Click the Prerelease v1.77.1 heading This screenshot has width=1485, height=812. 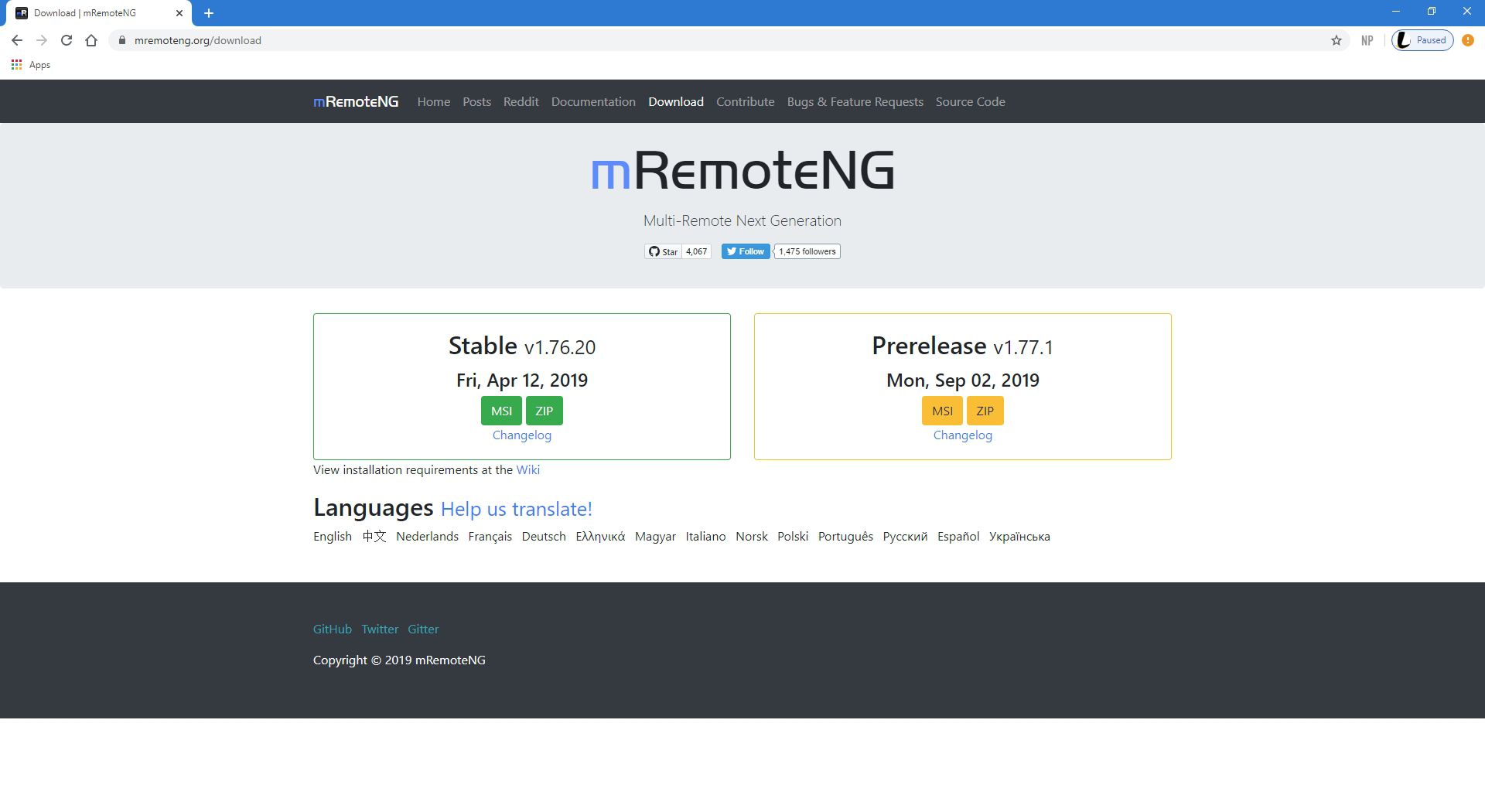[963, 346]
